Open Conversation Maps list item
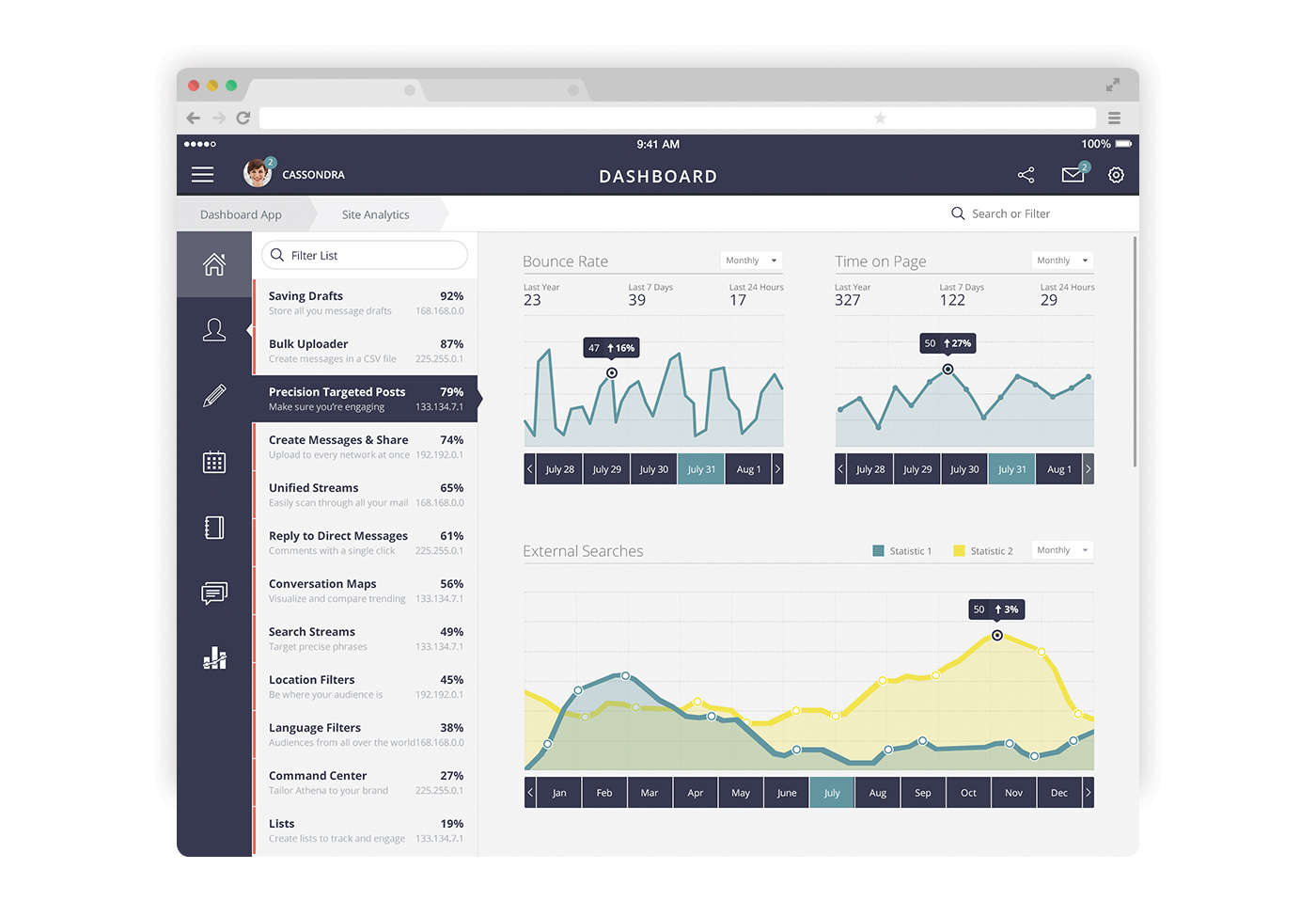The image size is (1316, 901). (366, 591)
